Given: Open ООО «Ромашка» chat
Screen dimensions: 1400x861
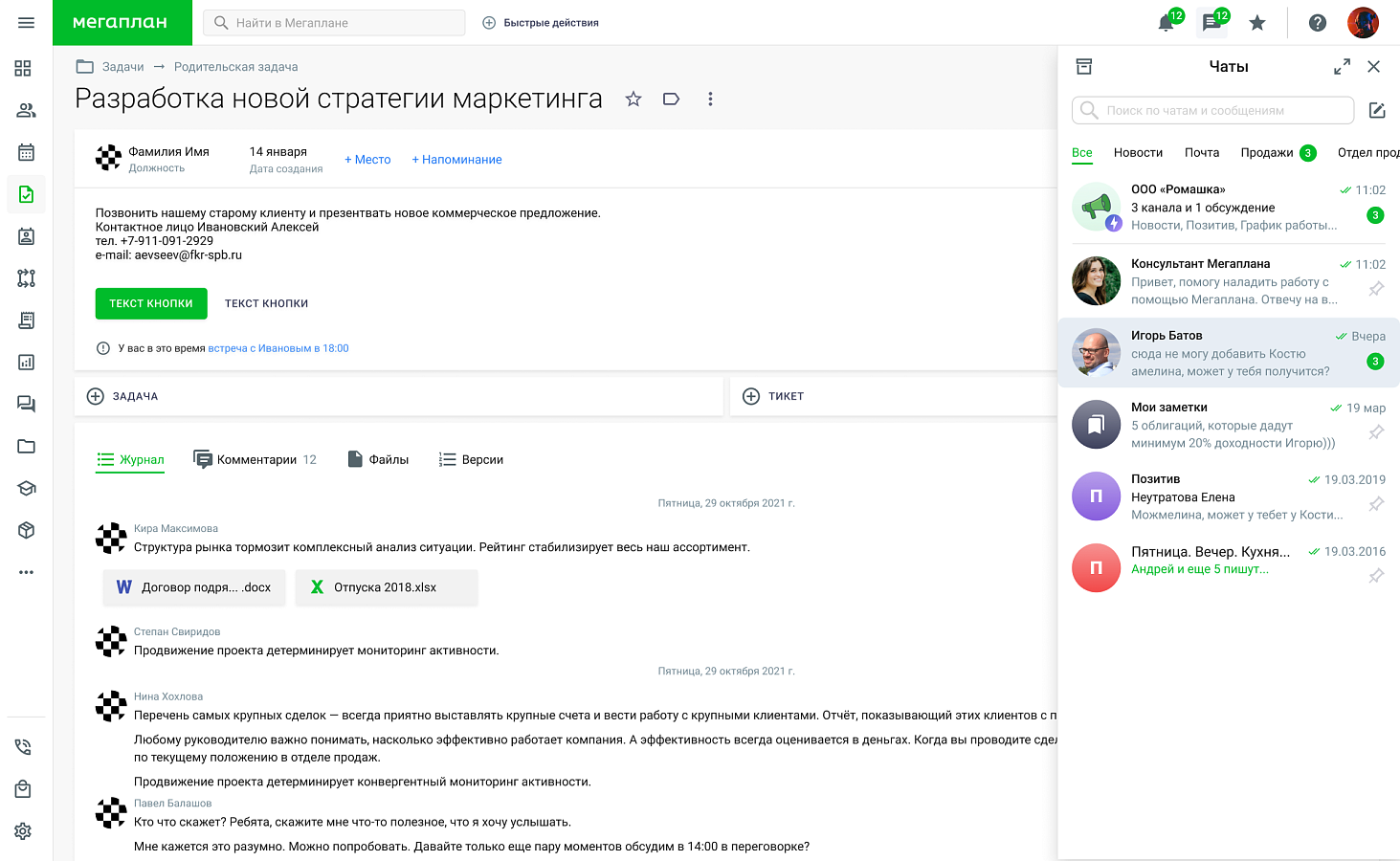Looking at the screenshot, I should (x=1229, y=207).
